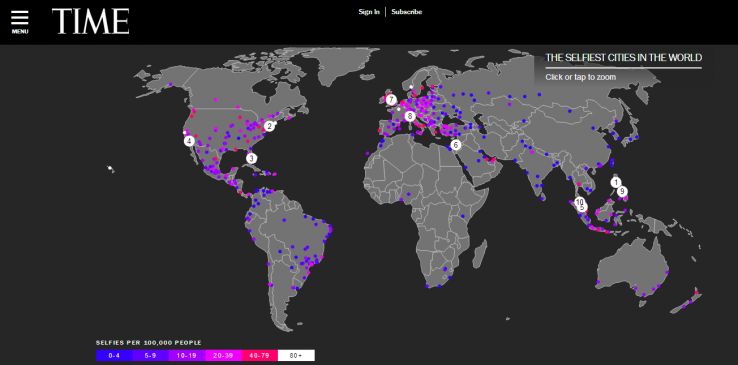Select map marker number 8

tap(410, 116)
